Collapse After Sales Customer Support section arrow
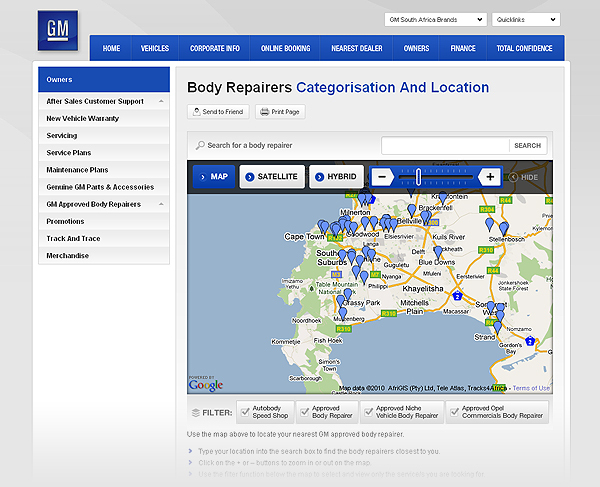Viewport: 600px width, 487px height. (161, 101)
